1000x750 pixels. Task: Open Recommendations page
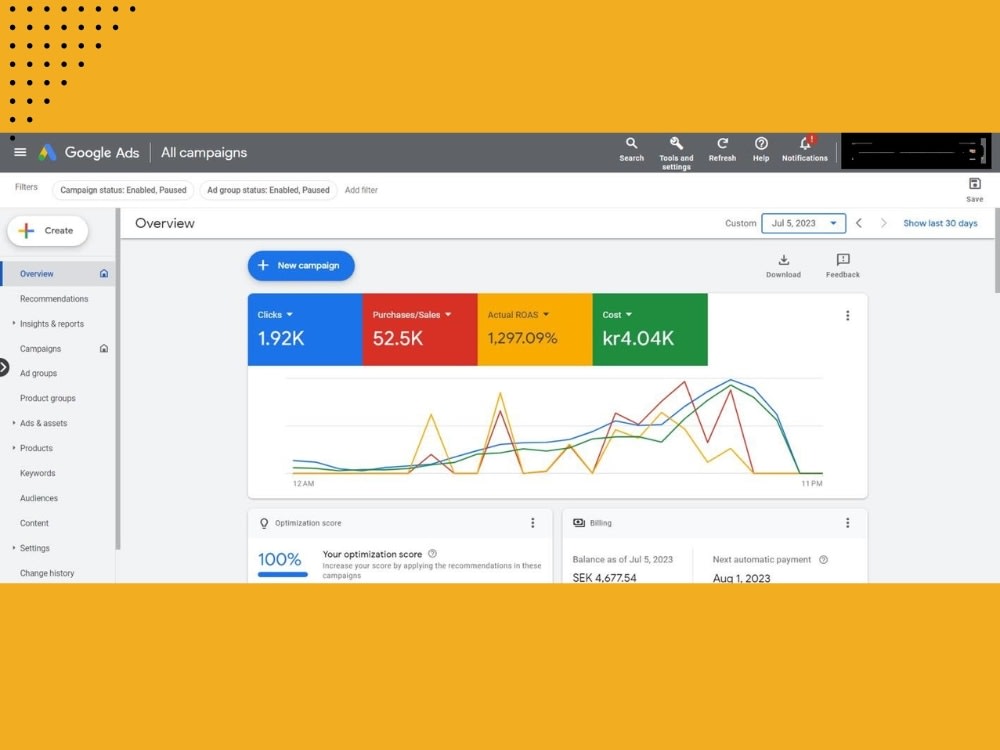(54, 298)
